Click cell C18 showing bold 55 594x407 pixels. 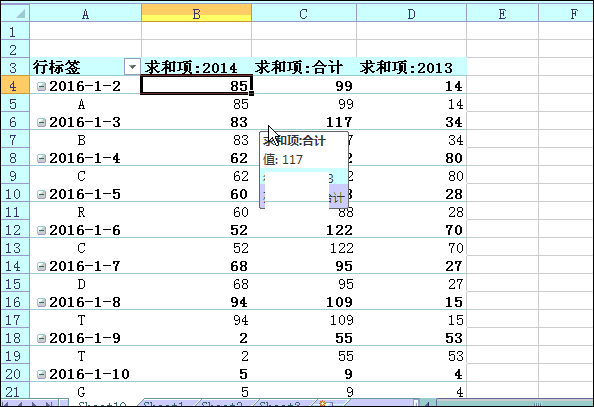click(x=304, y=337)
